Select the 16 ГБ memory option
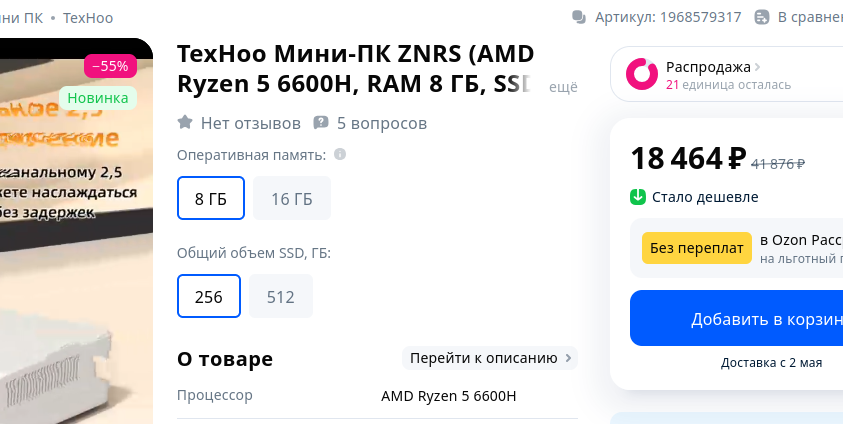843x424 pixels. tap(291, 198)
